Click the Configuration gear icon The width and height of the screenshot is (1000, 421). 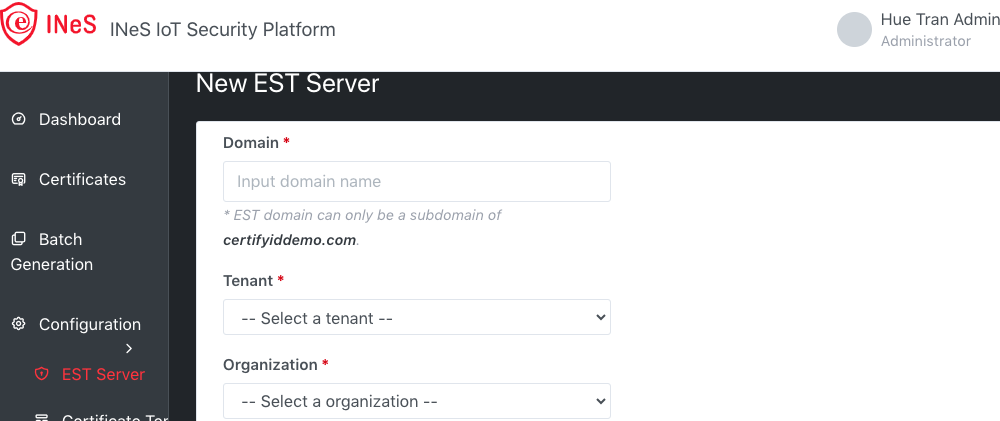18,325
